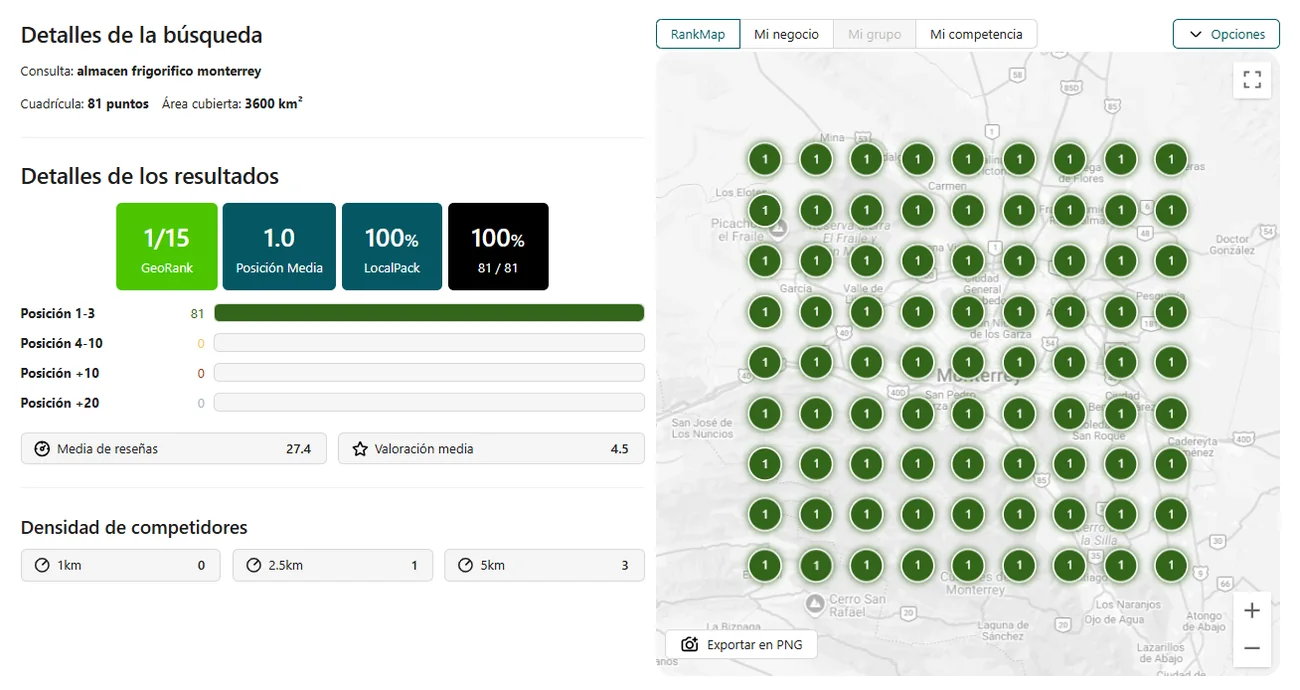Click the 100% LocalPack tile
The width and height of the screenshot is (1300, 690).
coord(392,247)
